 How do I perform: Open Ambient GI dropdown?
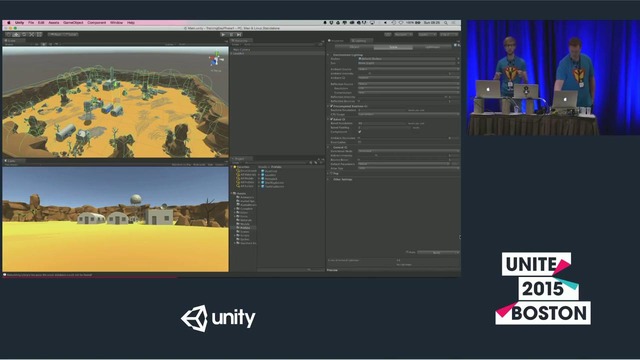click(409, 78)
